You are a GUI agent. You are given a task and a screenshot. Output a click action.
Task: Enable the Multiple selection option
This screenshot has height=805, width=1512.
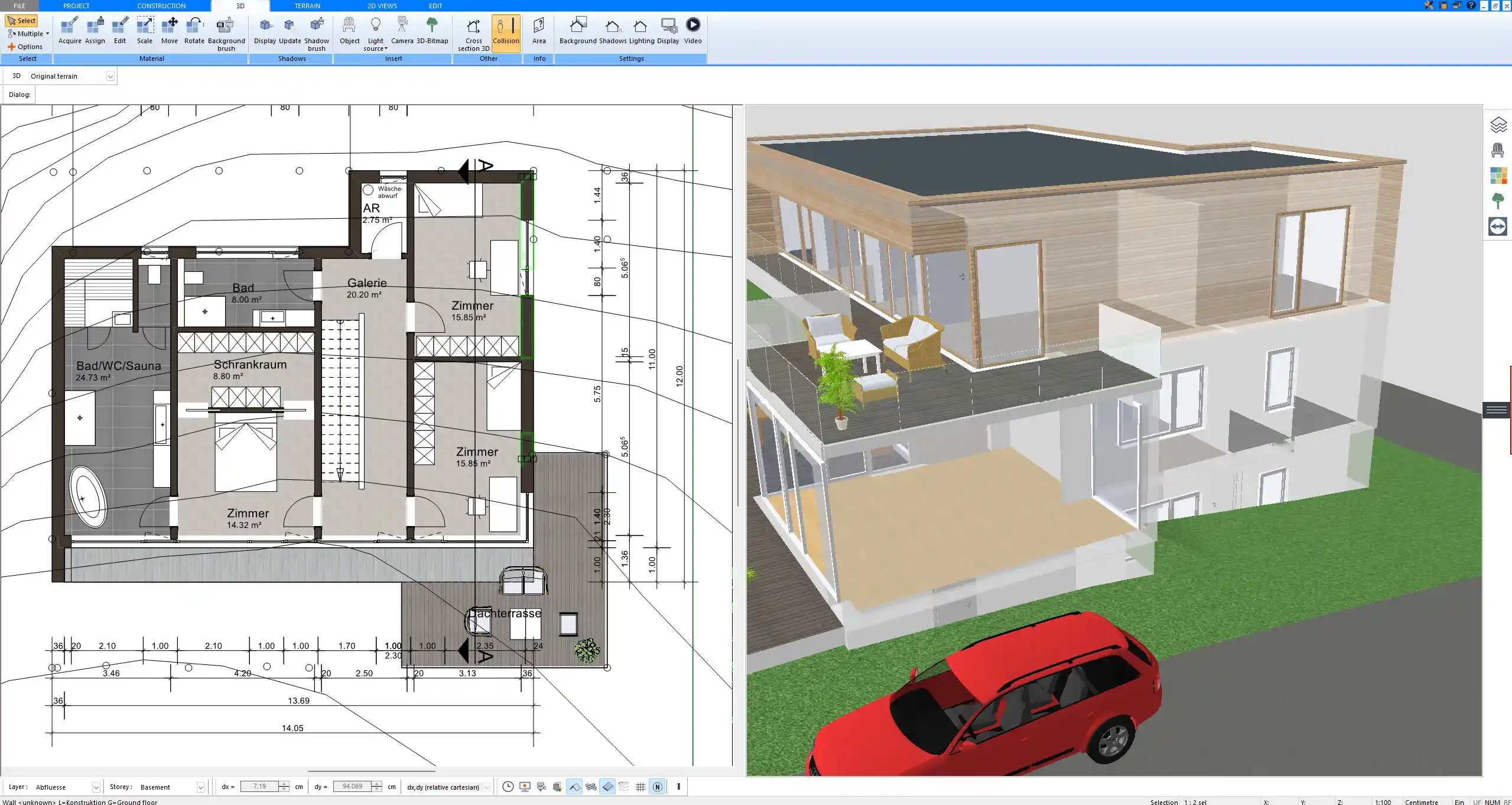coord(27,33)
